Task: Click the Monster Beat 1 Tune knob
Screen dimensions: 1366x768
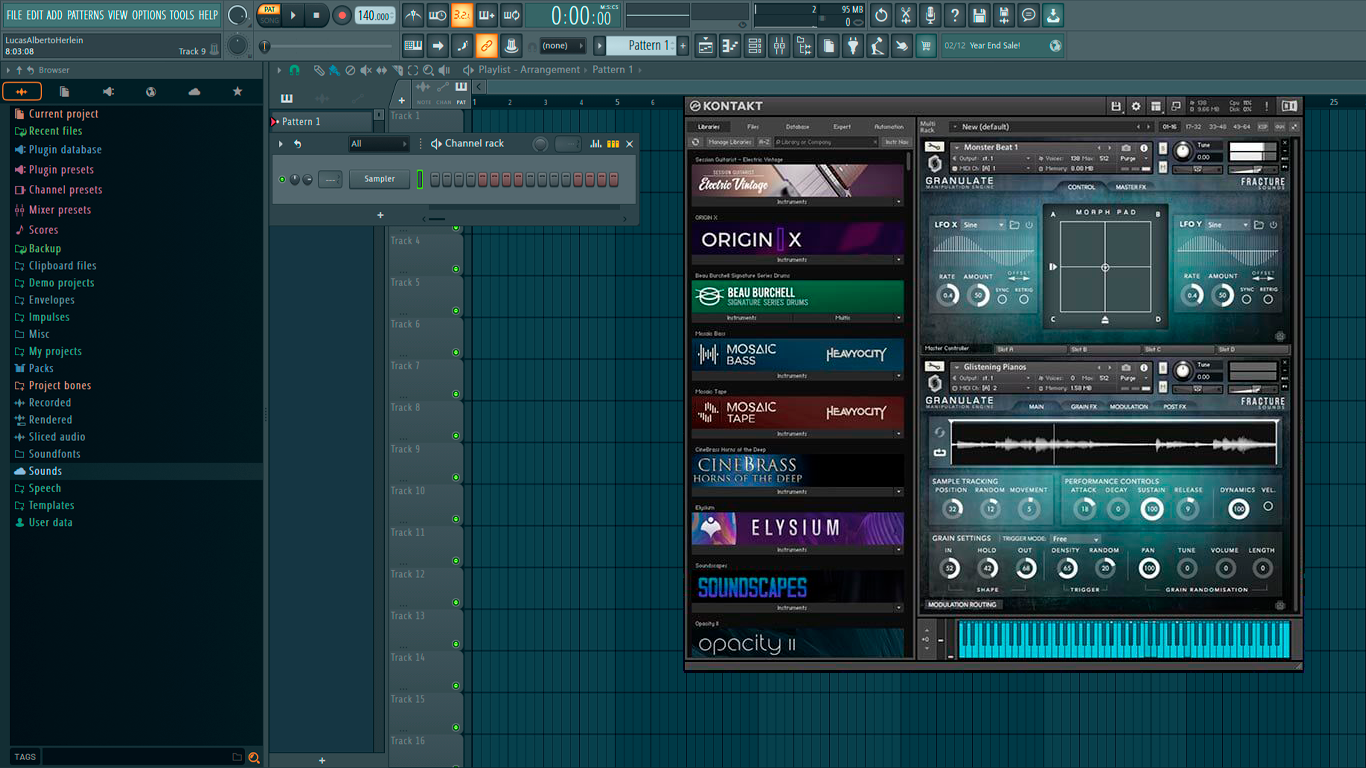Action: tap(1183, 151)
